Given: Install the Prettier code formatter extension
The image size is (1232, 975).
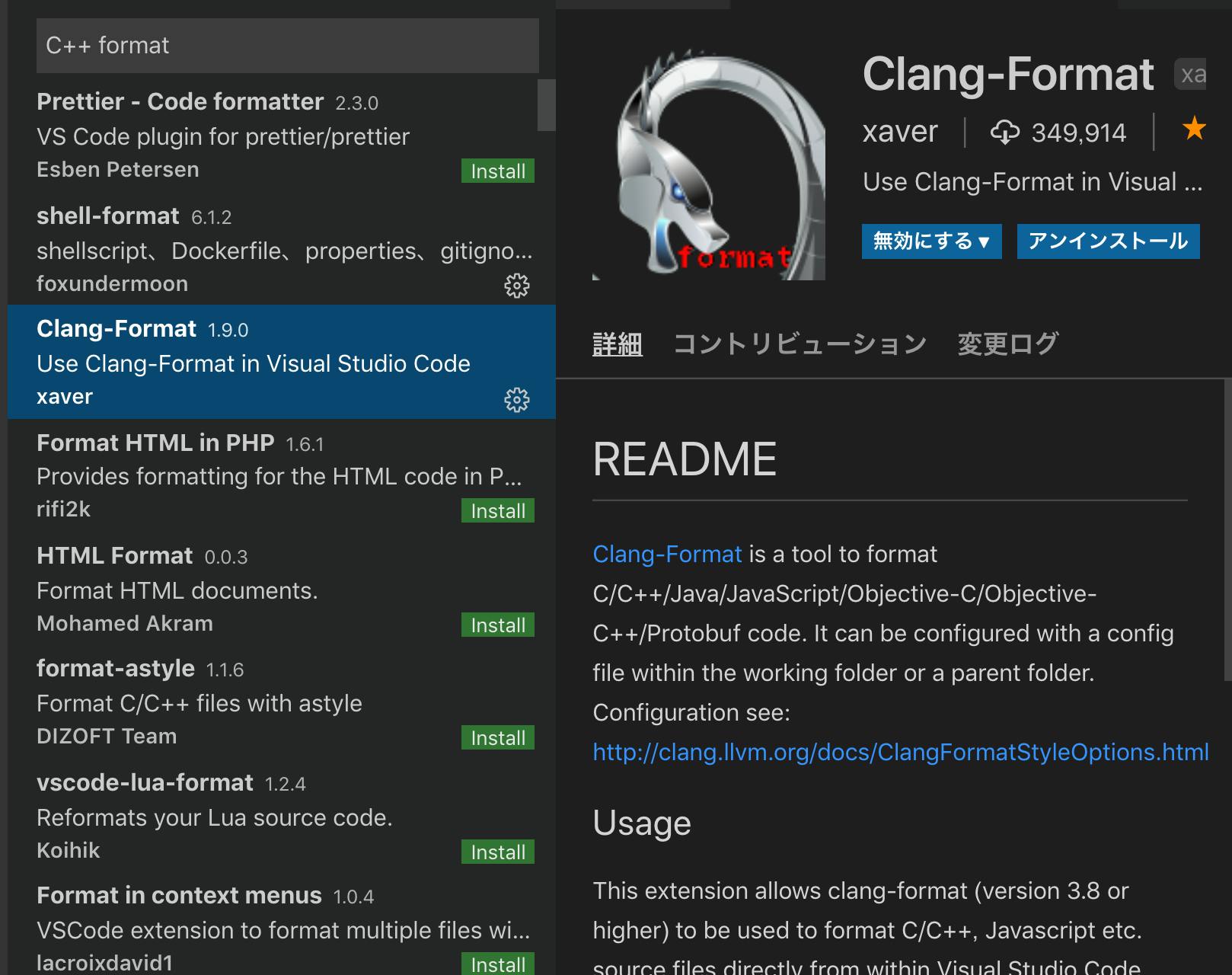Looking at the screenshot, I should coord(496,171).
